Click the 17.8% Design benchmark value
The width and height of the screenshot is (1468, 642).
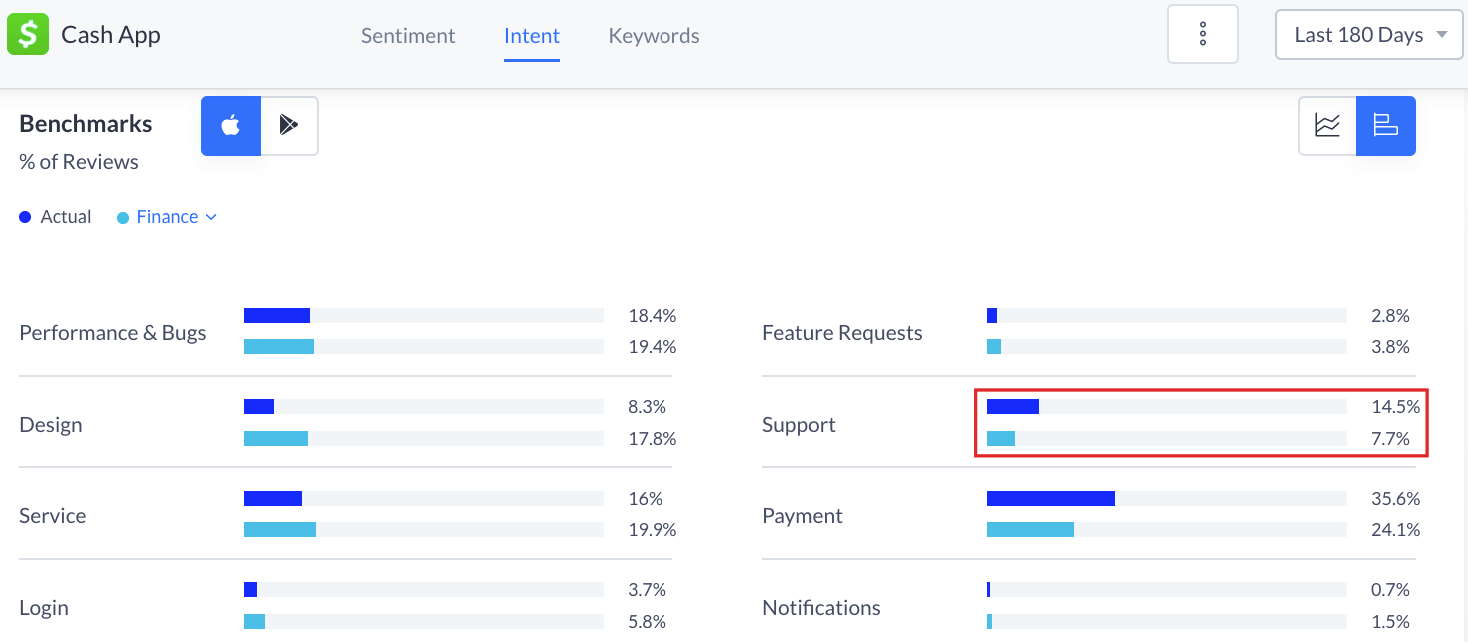[x=652, y=438]
